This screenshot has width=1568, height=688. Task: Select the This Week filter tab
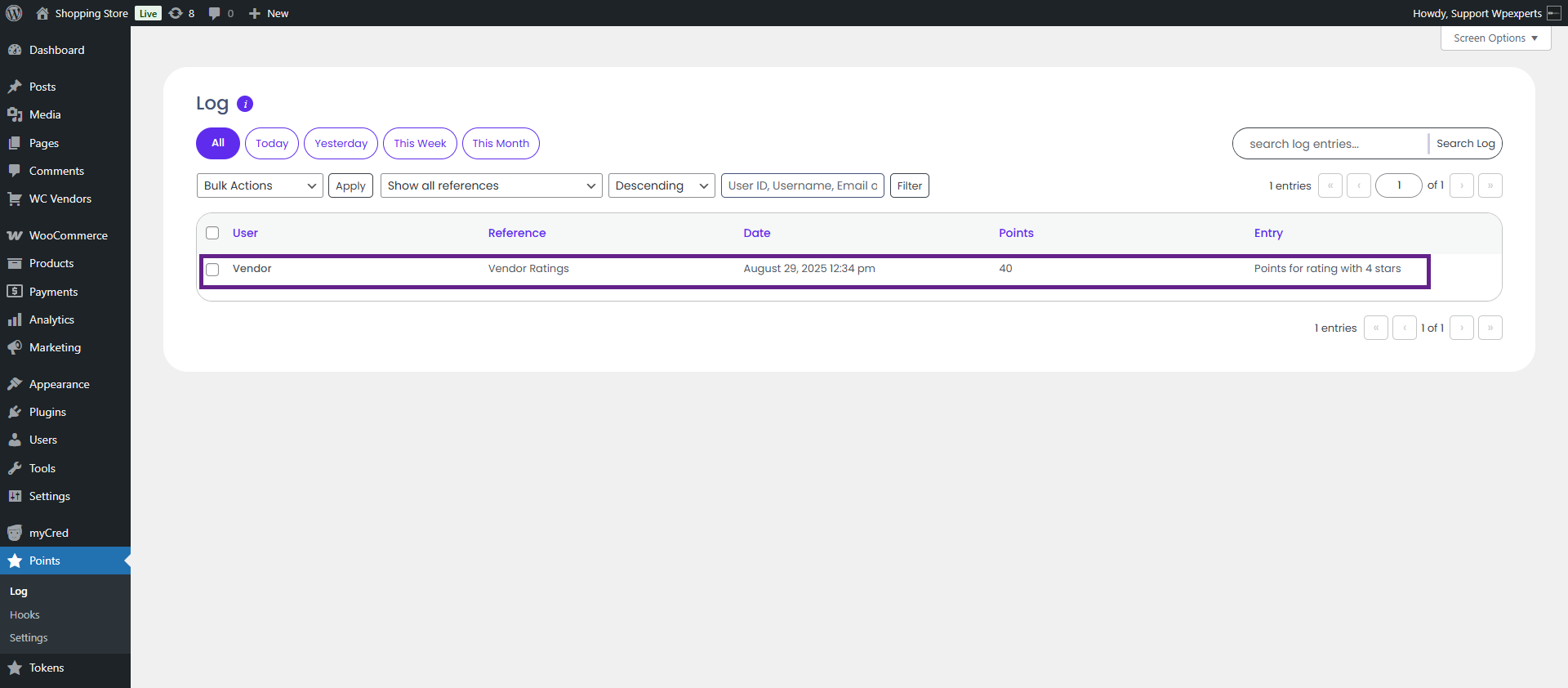[420, 143]
